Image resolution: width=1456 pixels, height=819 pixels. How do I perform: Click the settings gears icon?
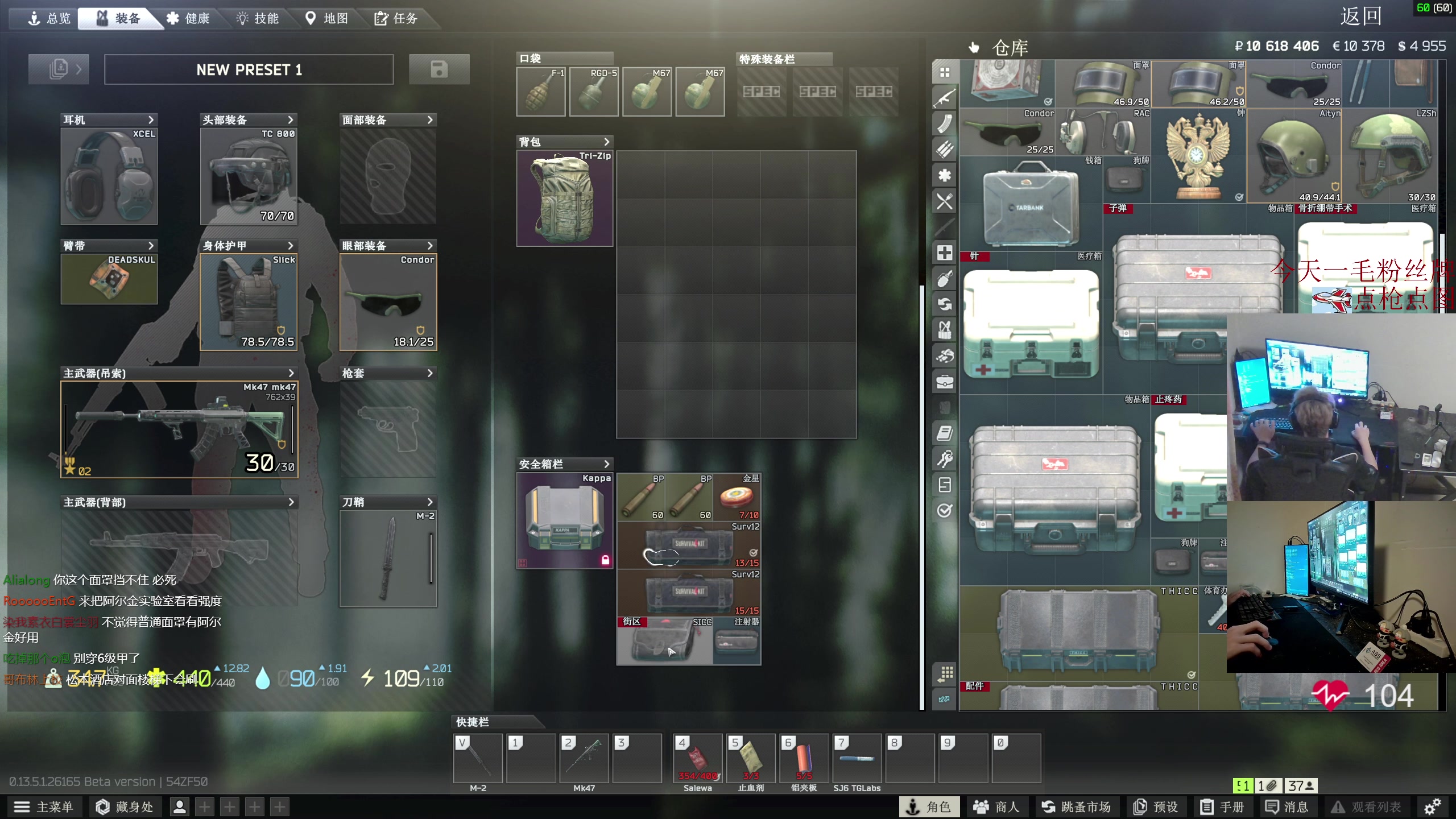tap(1433, 806)
